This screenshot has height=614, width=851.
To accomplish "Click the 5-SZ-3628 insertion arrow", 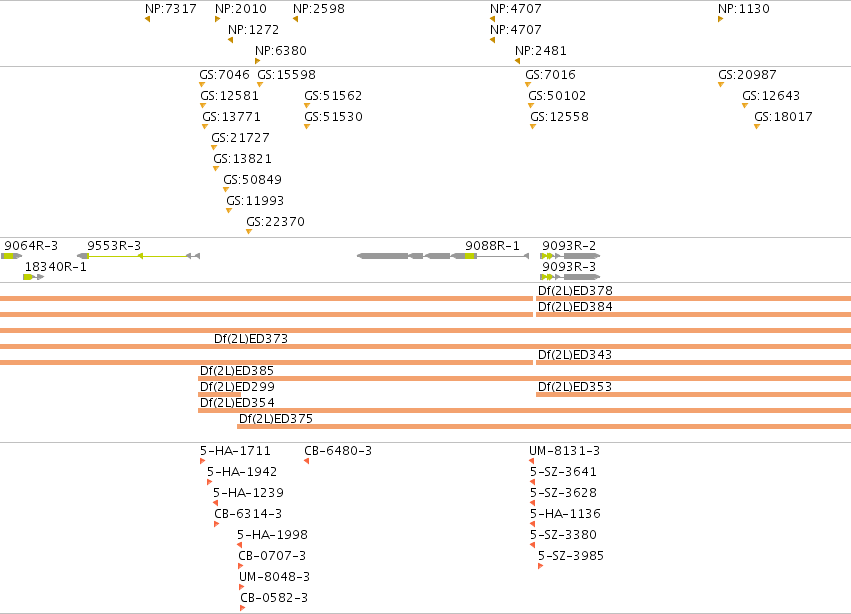I will tap(532, 503).
